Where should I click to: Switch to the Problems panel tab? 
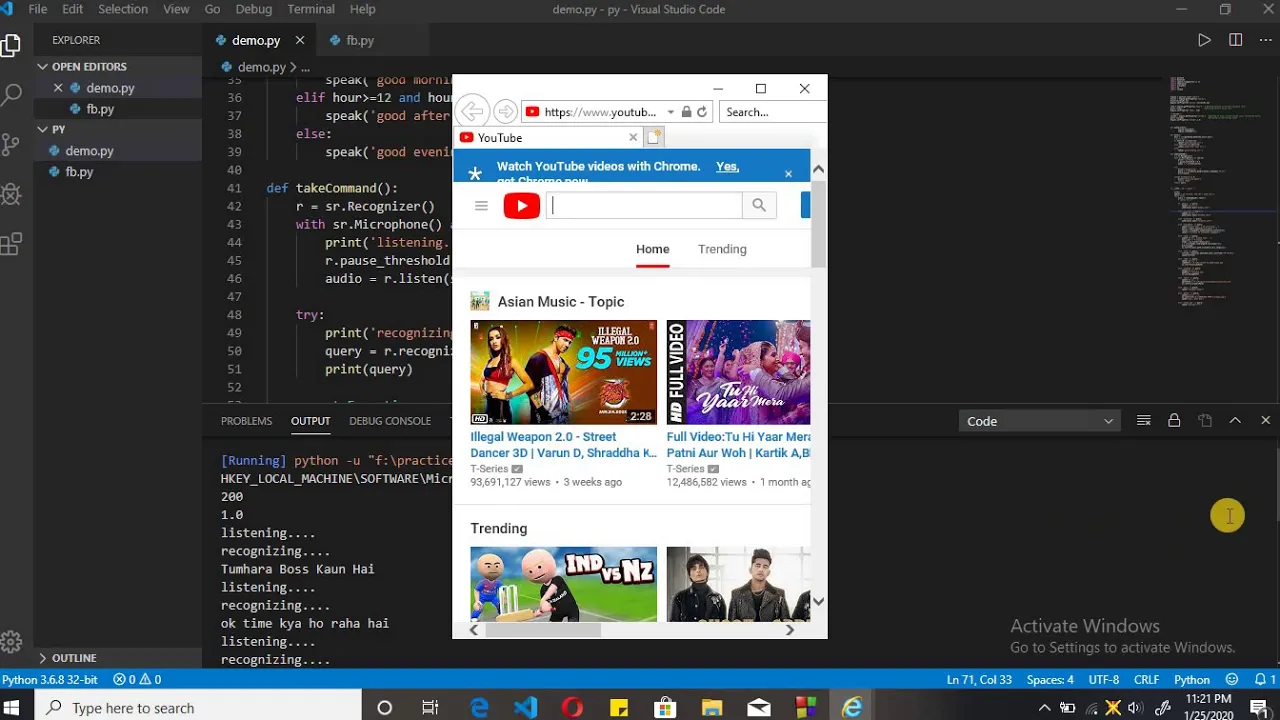click(246, 421)
